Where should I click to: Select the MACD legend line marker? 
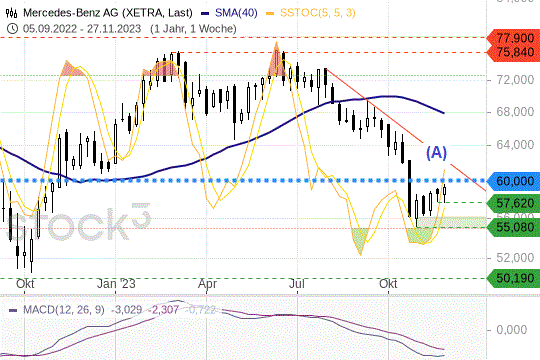(13, 310)
